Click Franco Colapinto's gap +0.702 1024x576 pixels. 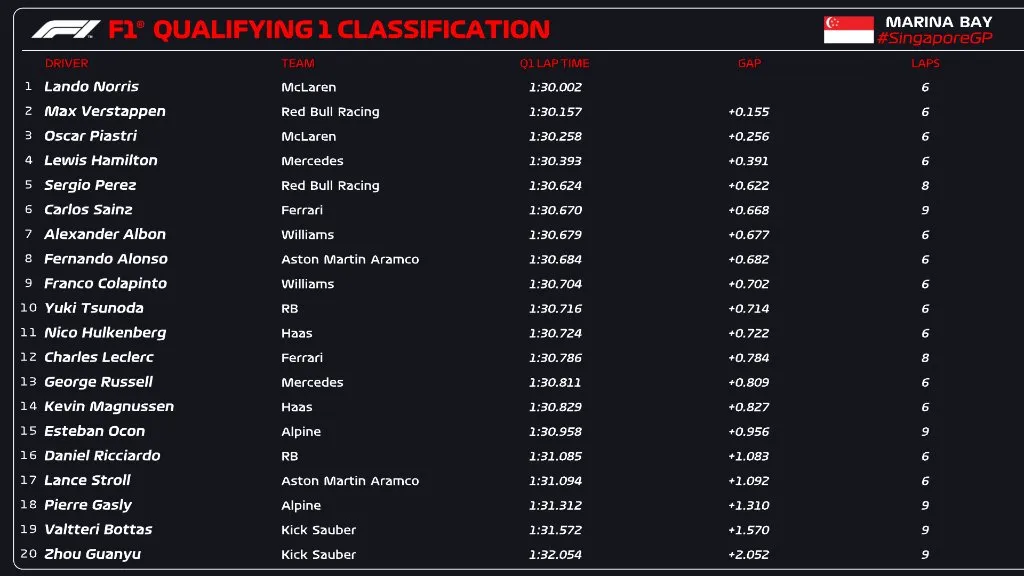point(748,284)
